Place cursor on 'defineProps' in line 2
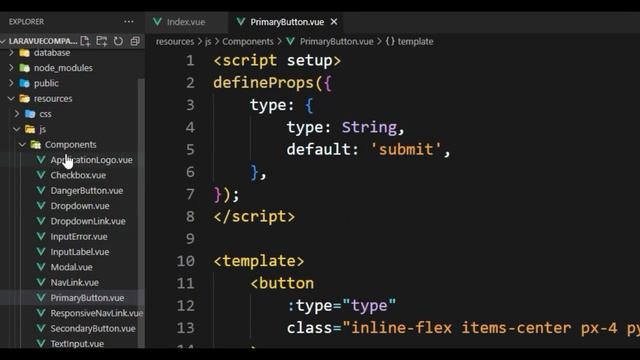Image resolution: width=640 pixels, height=360 pixels. pos(263,83)
